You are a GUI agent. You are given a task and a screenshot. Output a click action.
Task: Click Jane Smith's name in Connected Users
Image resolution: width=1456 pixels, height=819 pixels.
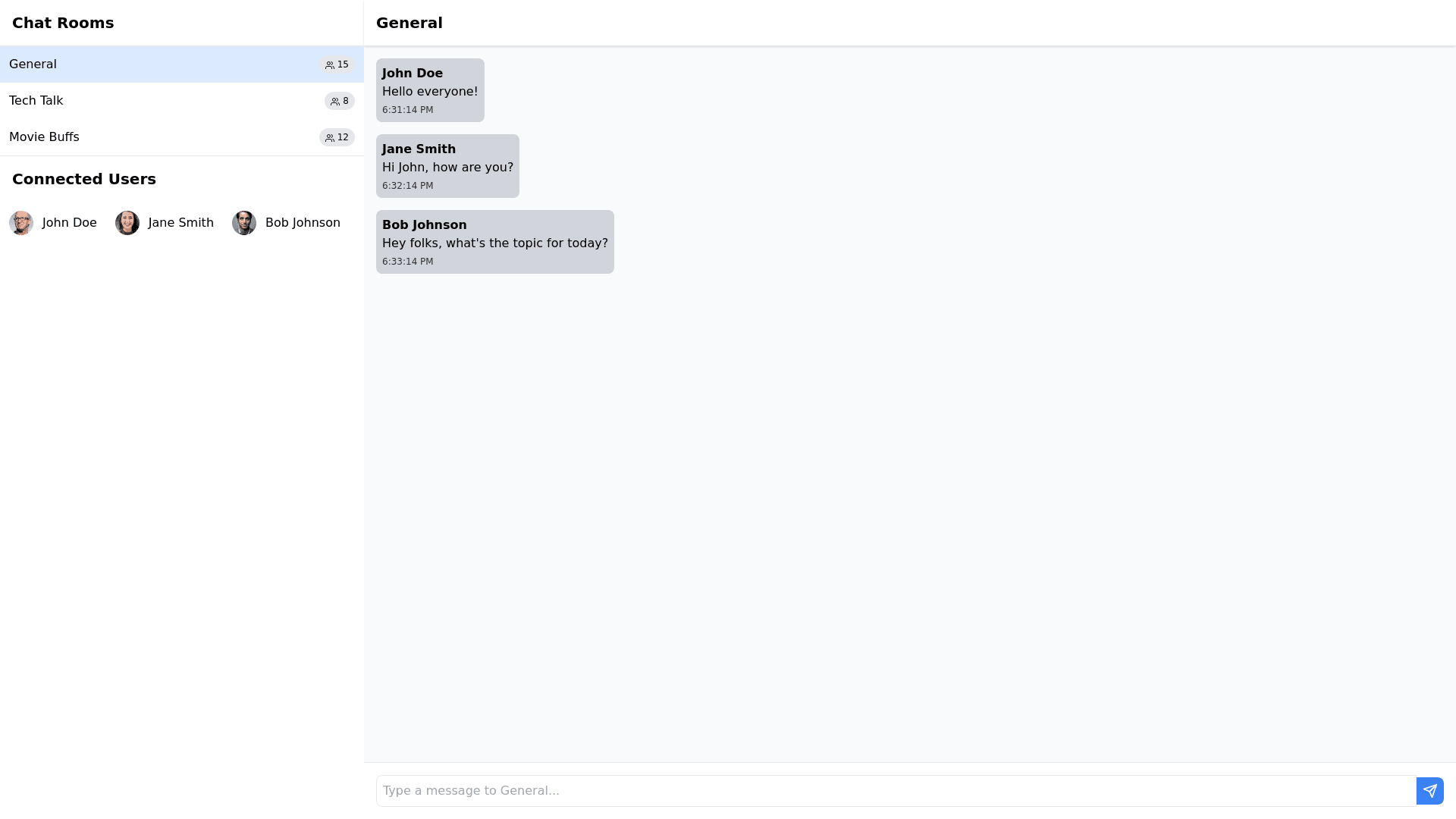[181, 223]
